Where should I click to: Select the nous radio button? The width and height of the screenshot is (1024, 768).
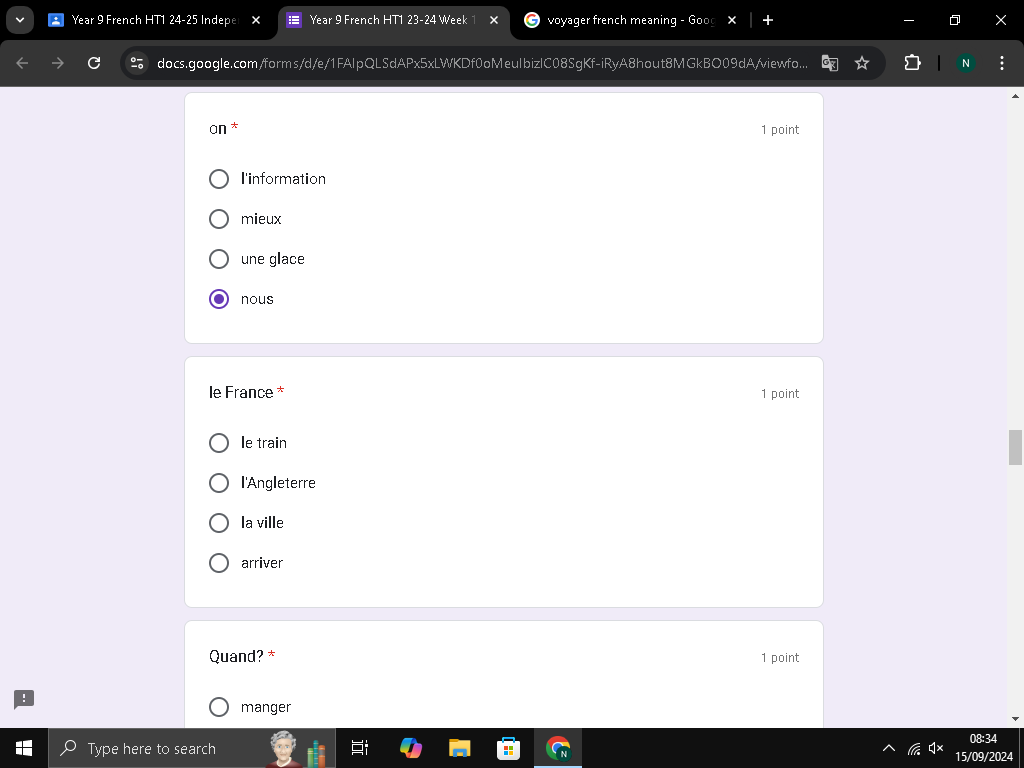[x=219, y=299]
